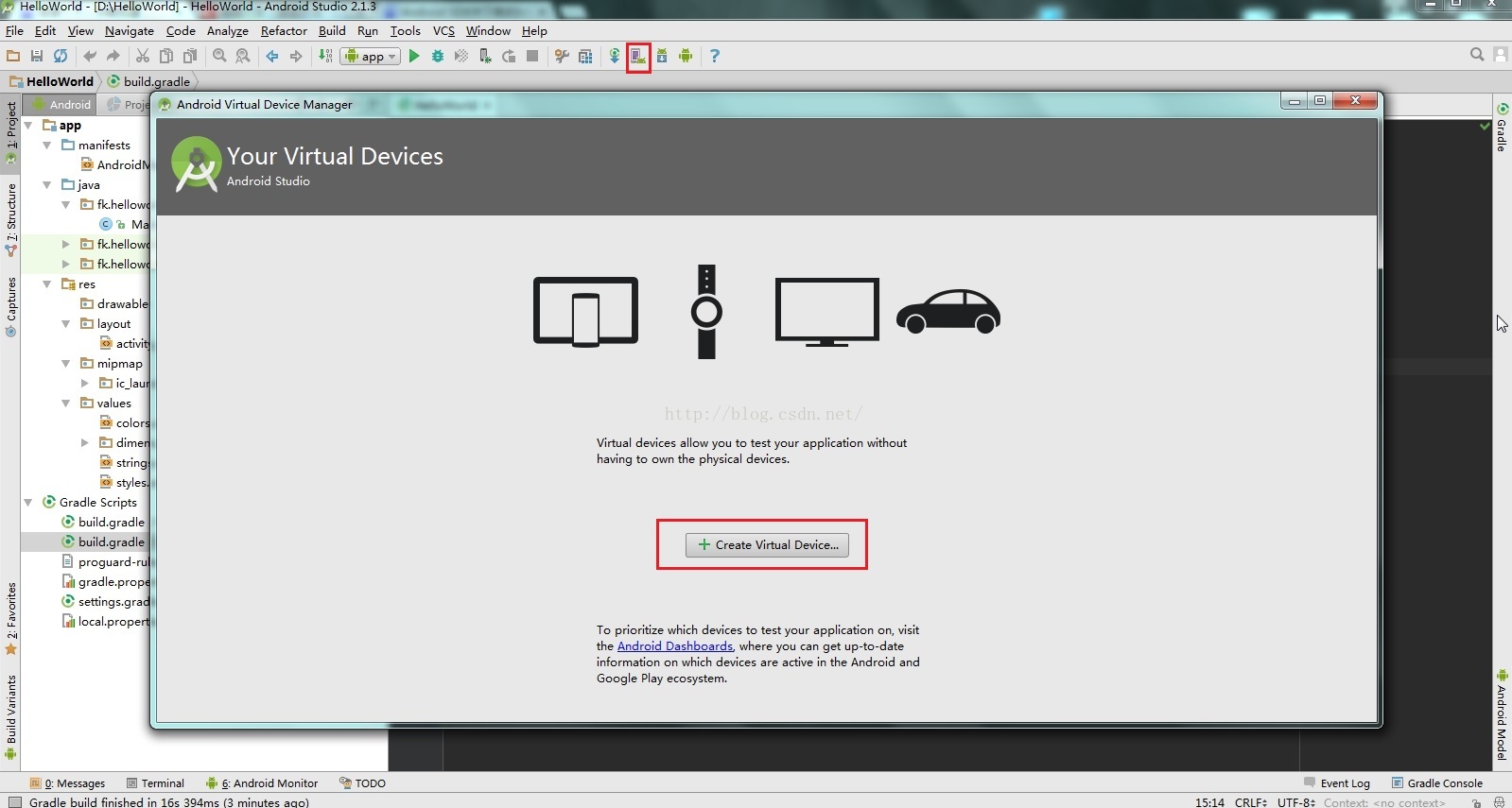Toggle the Android Model side panel
The image size is (1512, 808).
pyautogui.click(x=1502, y=714)
